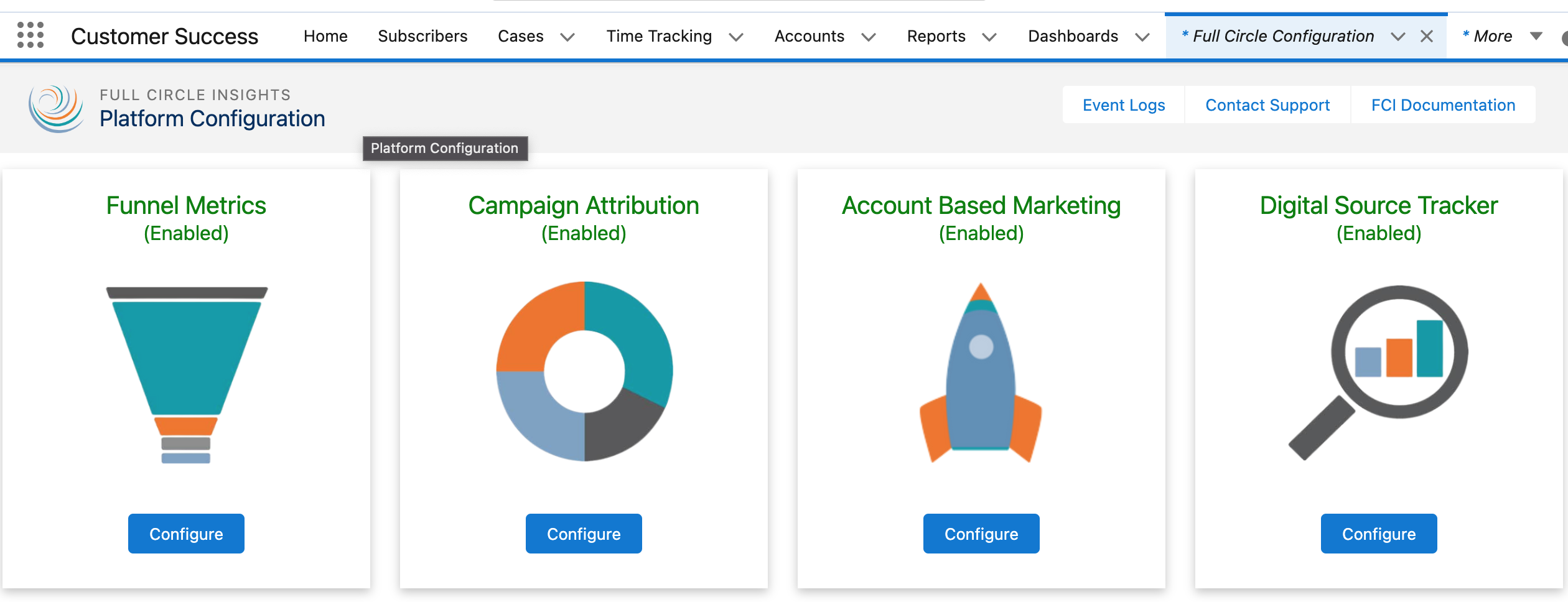Go to the Home tab

[x=325, y=36]
